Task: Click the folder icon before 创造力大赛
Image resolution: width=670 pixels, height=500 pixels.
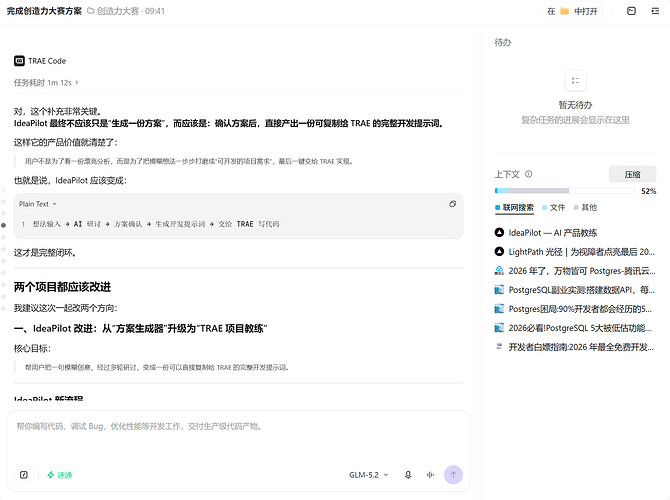Action: pos(91,11)
